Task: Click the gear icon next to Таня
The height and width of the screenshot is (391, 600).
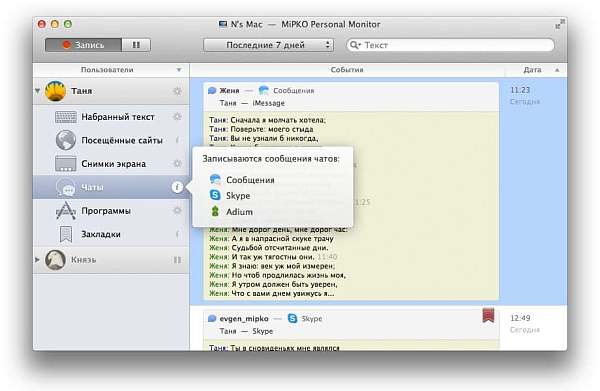Action: tap(177, 91)
